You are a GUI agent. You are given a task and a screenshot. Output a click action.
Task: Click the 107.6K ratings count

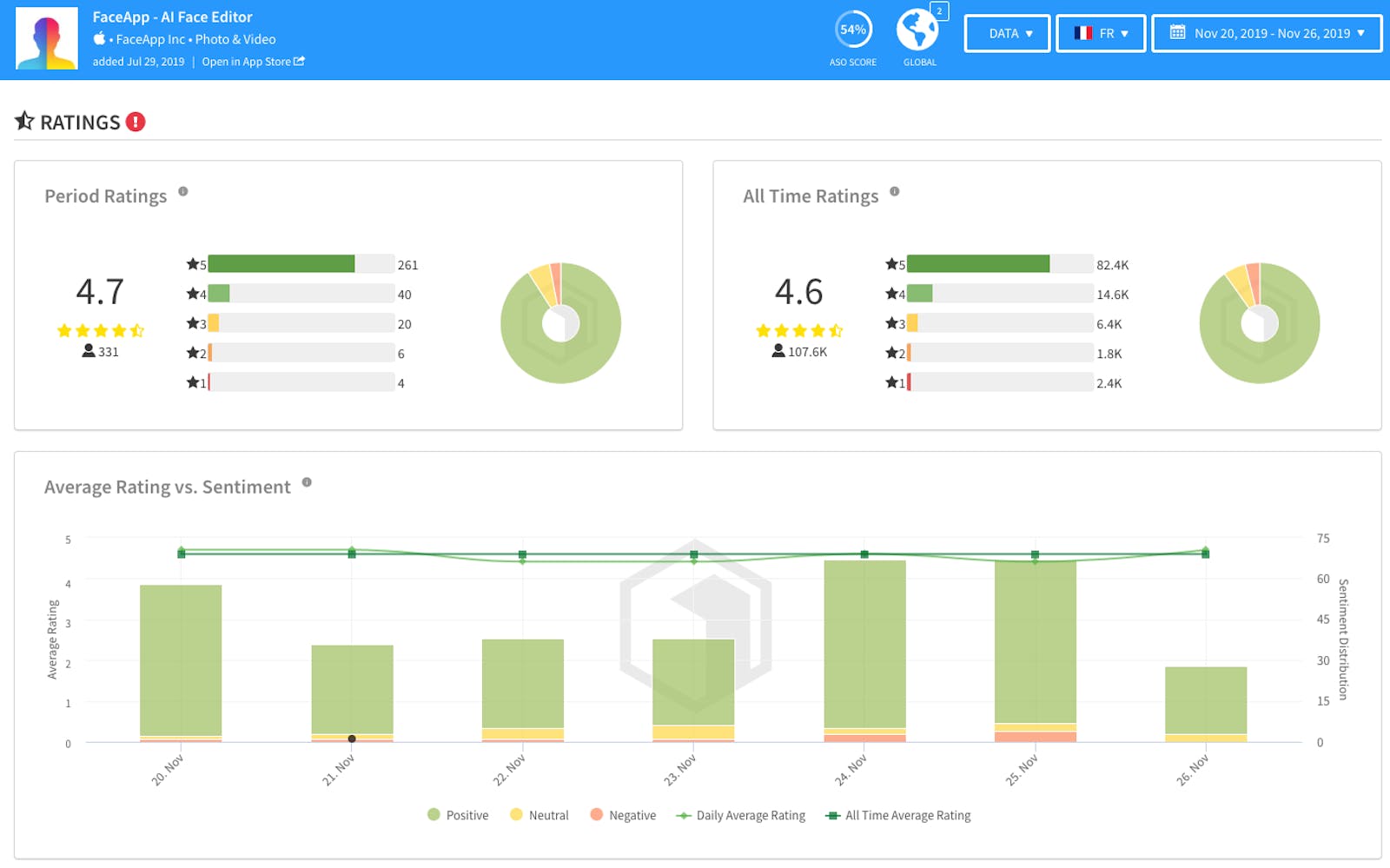(807, 352)
